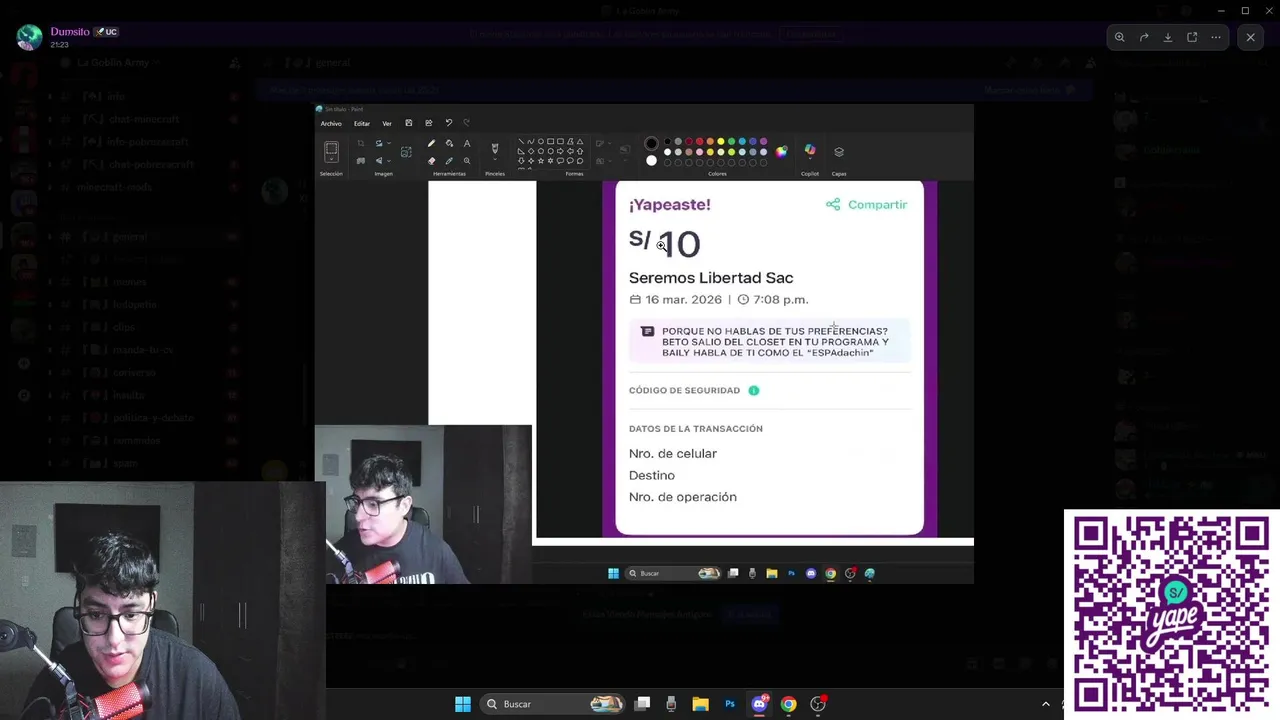Download the image from the viewer
The image size is (1280, 720).
point(1168,37)
